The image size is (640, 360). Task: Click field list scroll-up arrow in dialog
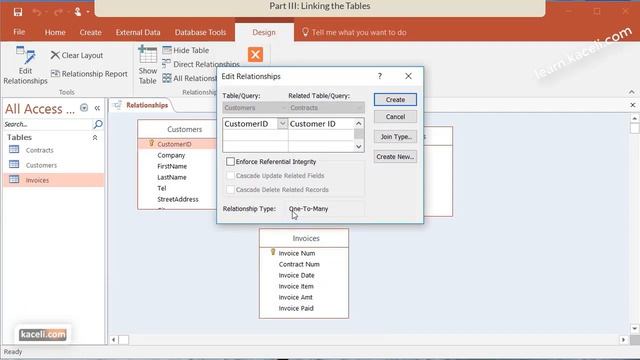point(359,123)
